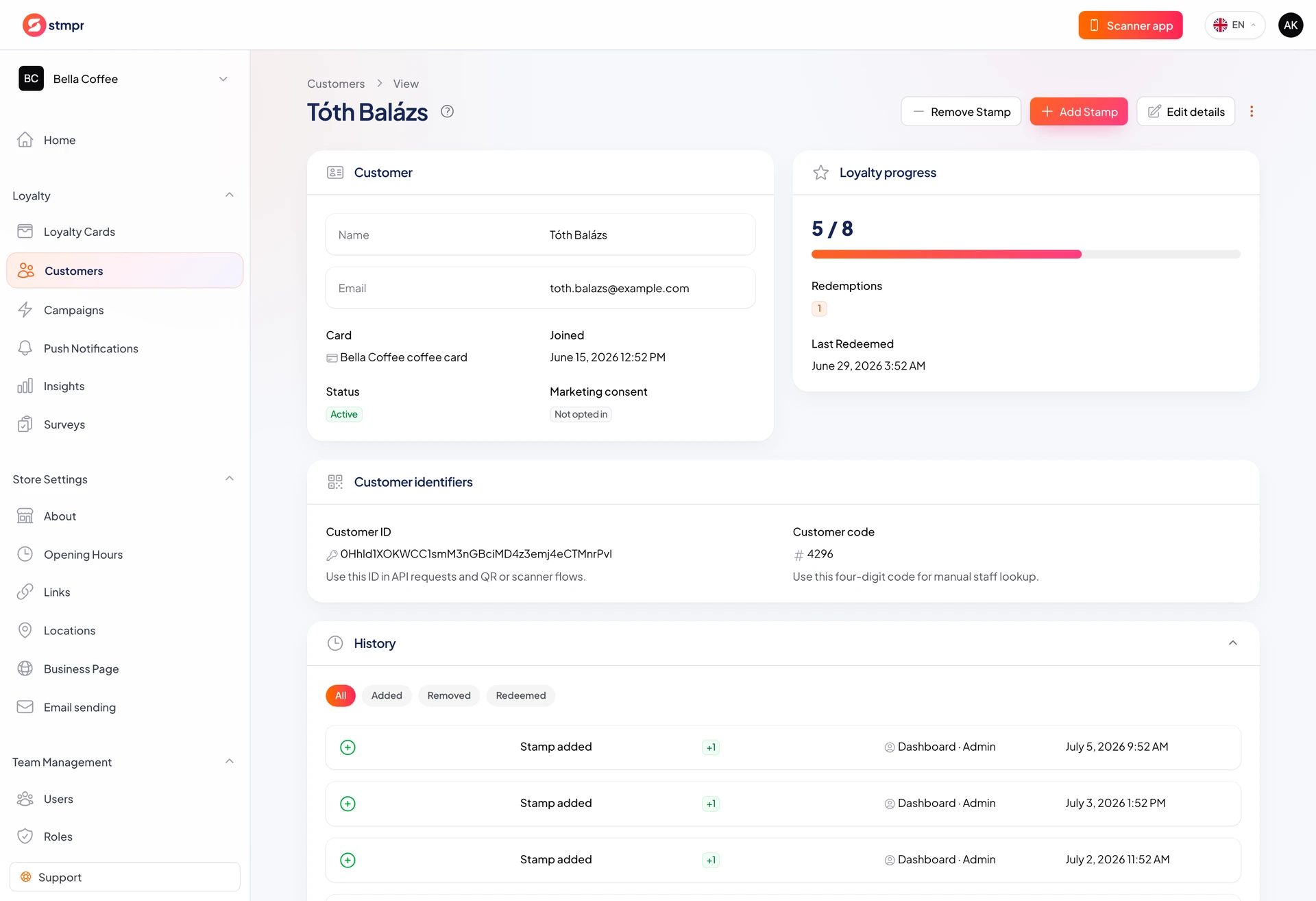This screenshot has height=901, width=1316.
Task: Open the three-dot more options menu
Action: (x=1252, y=112)
